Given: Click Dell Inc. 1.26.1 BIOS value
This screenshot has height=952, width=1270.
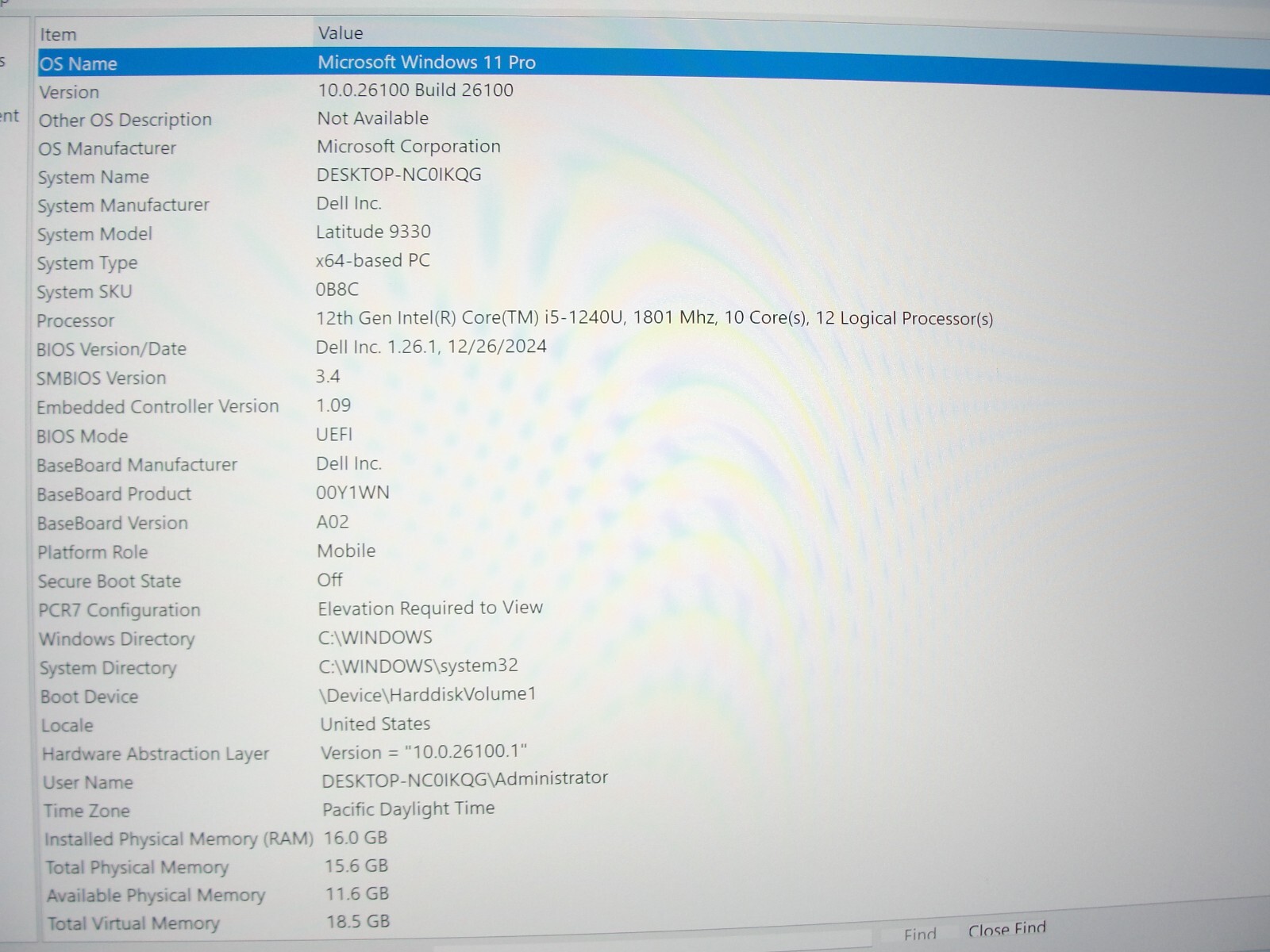Looking at the screenshot, I should [431, 347].
